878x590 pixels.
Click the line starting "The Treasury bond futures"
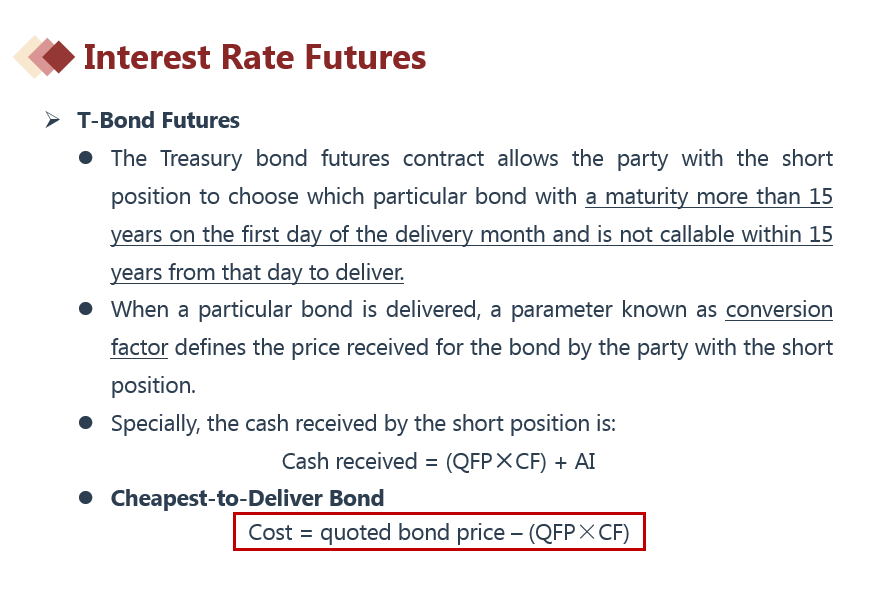coord(471,159)
